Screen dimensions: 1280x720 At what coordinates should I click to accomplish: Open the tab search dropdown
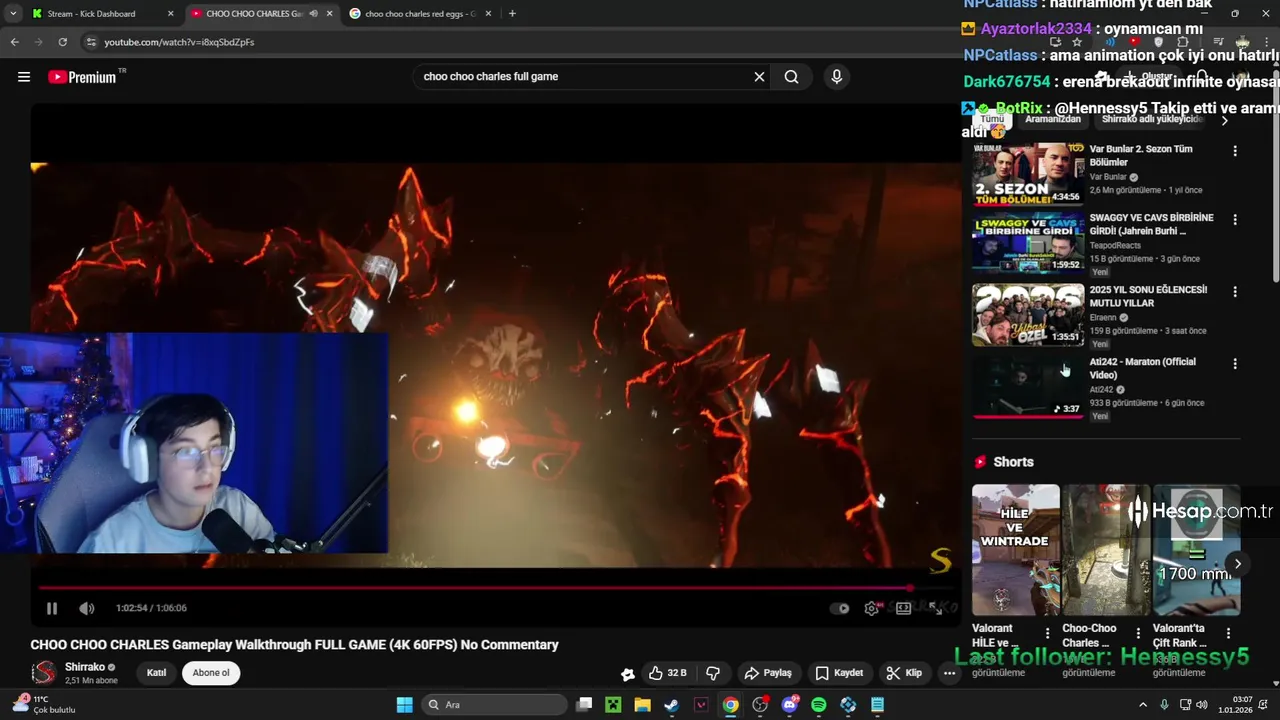pyautogui.click(x=12, y=14)
